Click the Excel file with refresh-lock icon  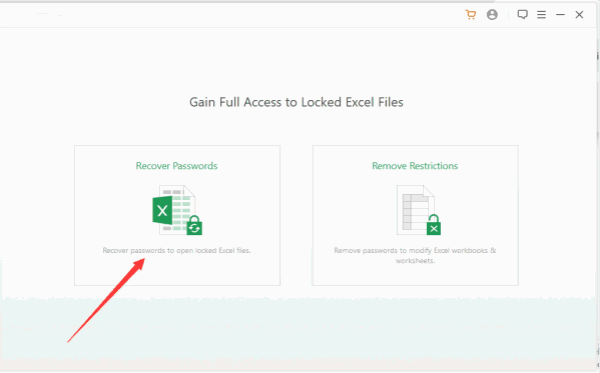tap(177, 210)
